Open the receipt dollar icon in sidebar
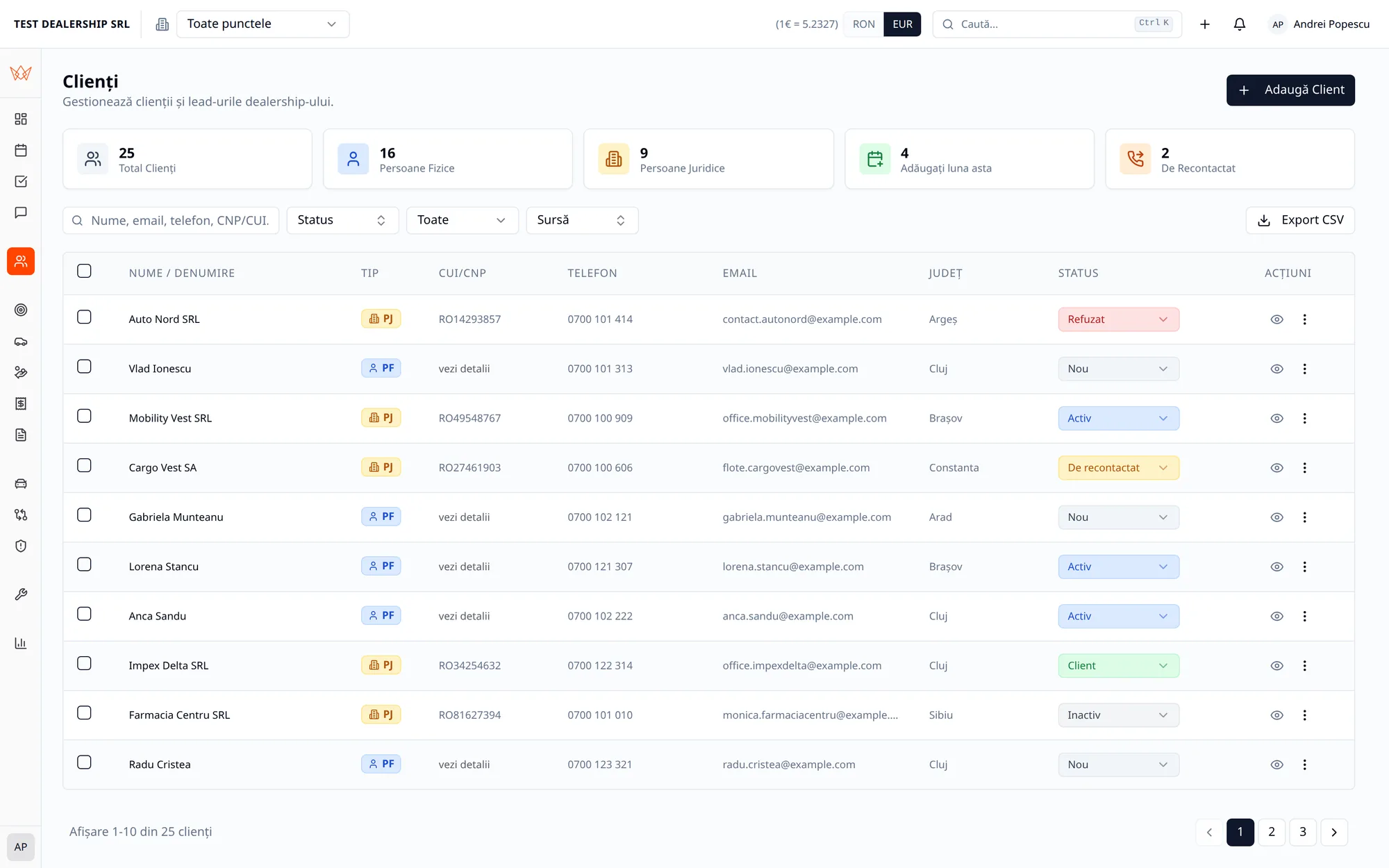 pyautogui.click(x=21, y=403)
